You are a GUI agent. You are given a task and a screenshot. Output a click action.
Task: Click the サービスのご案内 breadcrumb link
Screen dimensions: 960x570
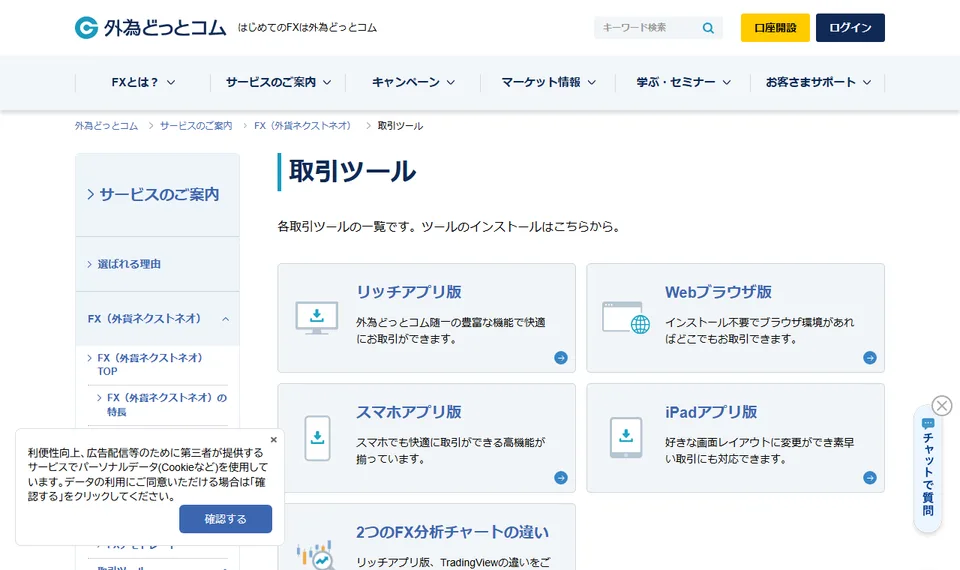point(196,126)
